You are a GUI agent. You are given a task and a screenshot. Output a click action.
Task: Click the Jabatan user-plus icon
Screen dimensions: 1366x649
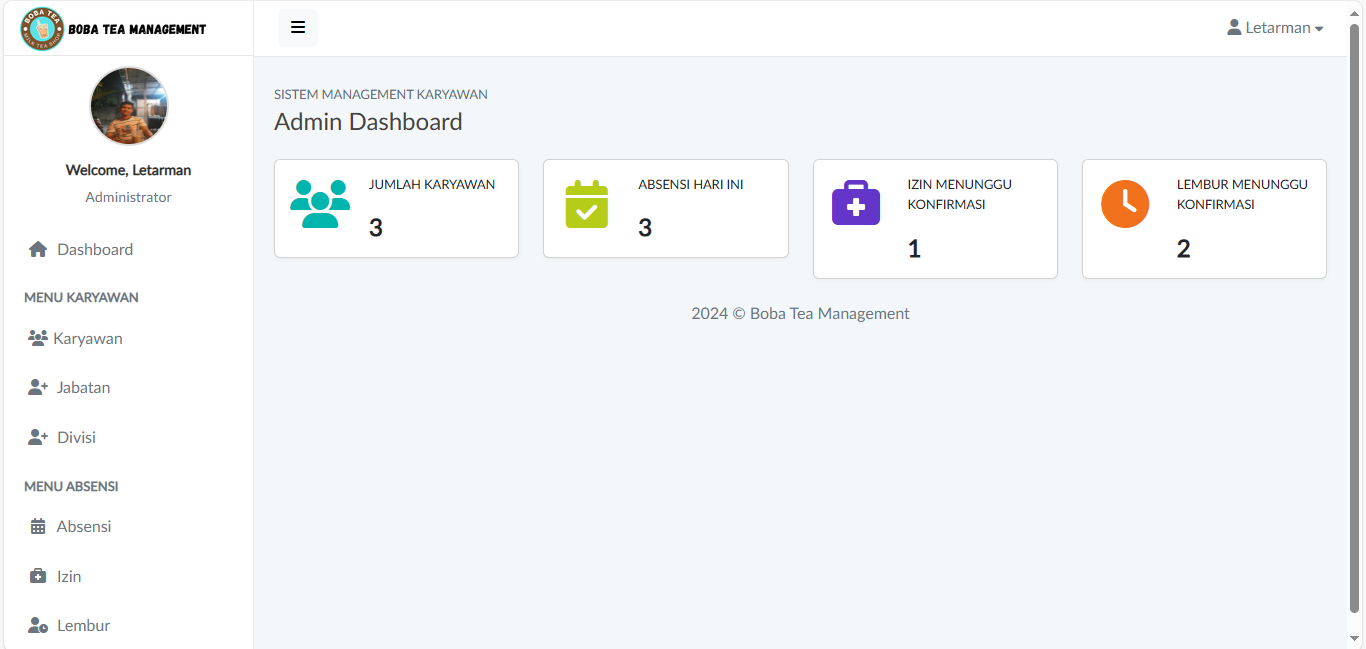(x=38, y=388)
